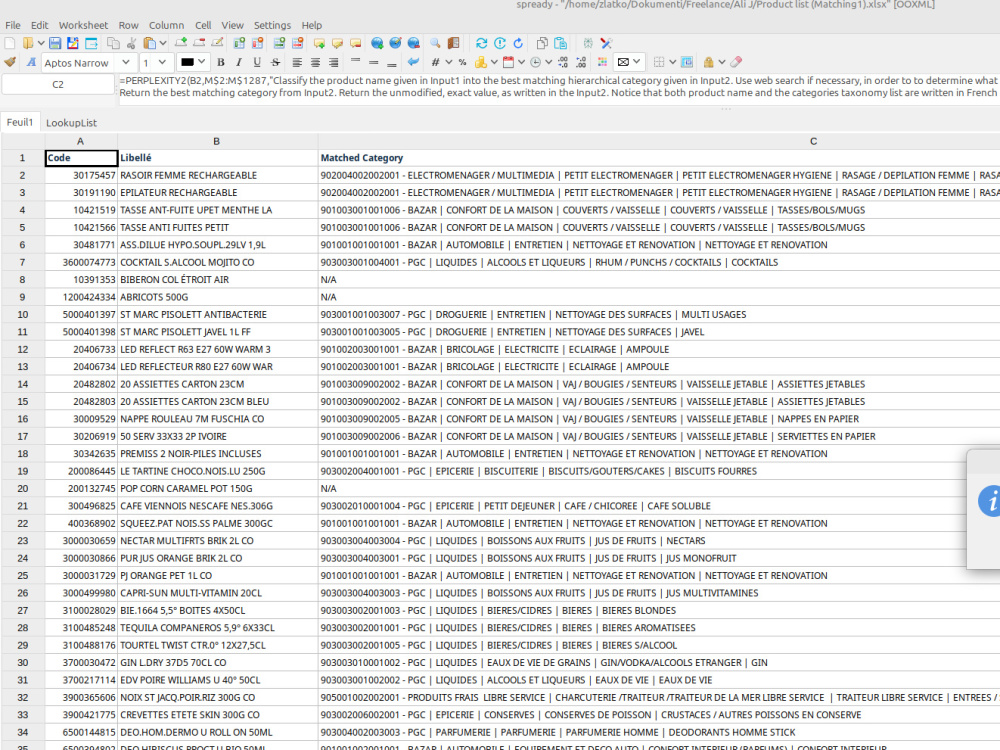Open the black font color dropdown
1000x750 pixels.
[x=202, y=62]
